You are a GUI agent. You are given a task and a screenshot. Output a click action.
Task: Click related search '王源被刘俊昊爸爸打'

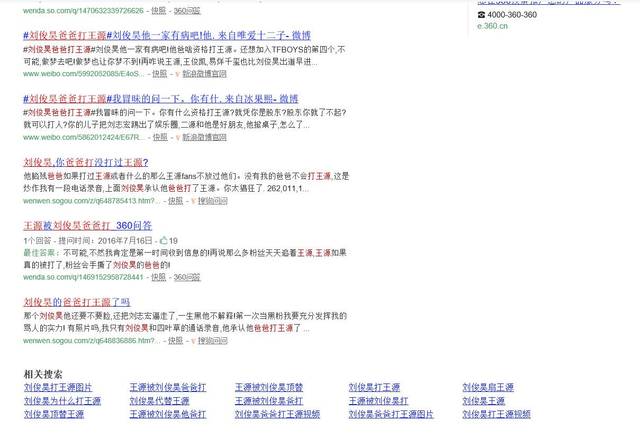(x=168, y=387)
